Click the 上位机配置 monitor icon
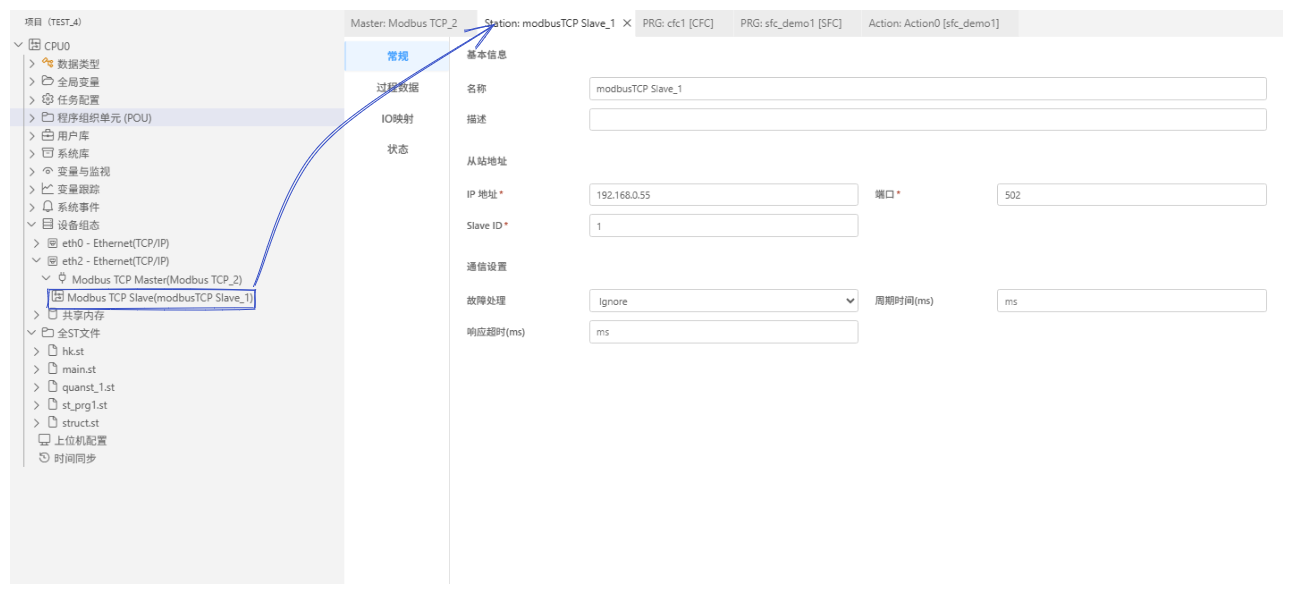Screen dimensions: 1293x594 coord(44,440)
